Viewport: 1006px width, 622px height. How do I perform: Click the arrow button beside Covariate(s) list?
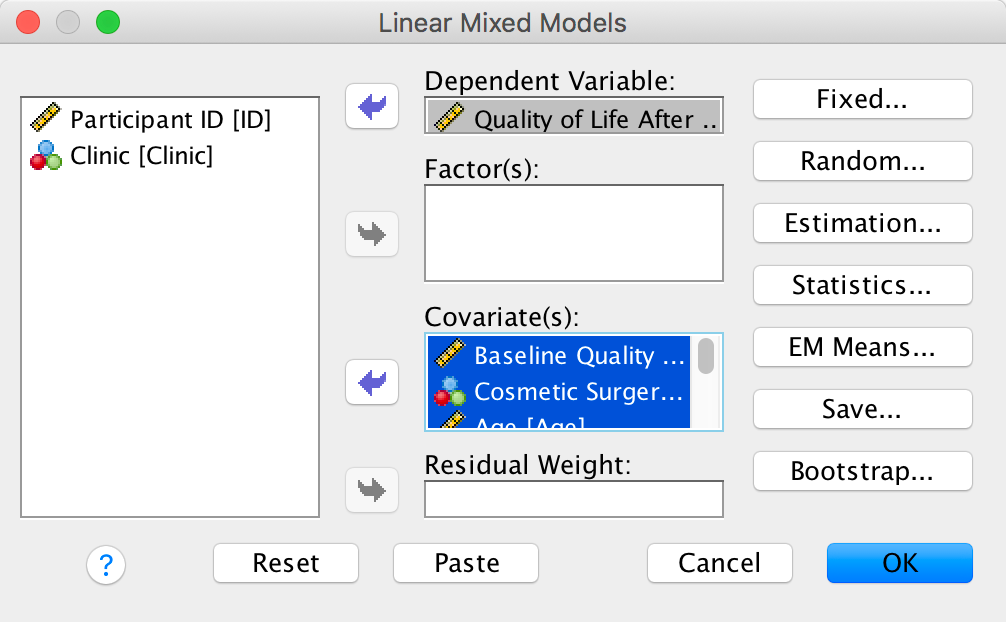point(372,382)
